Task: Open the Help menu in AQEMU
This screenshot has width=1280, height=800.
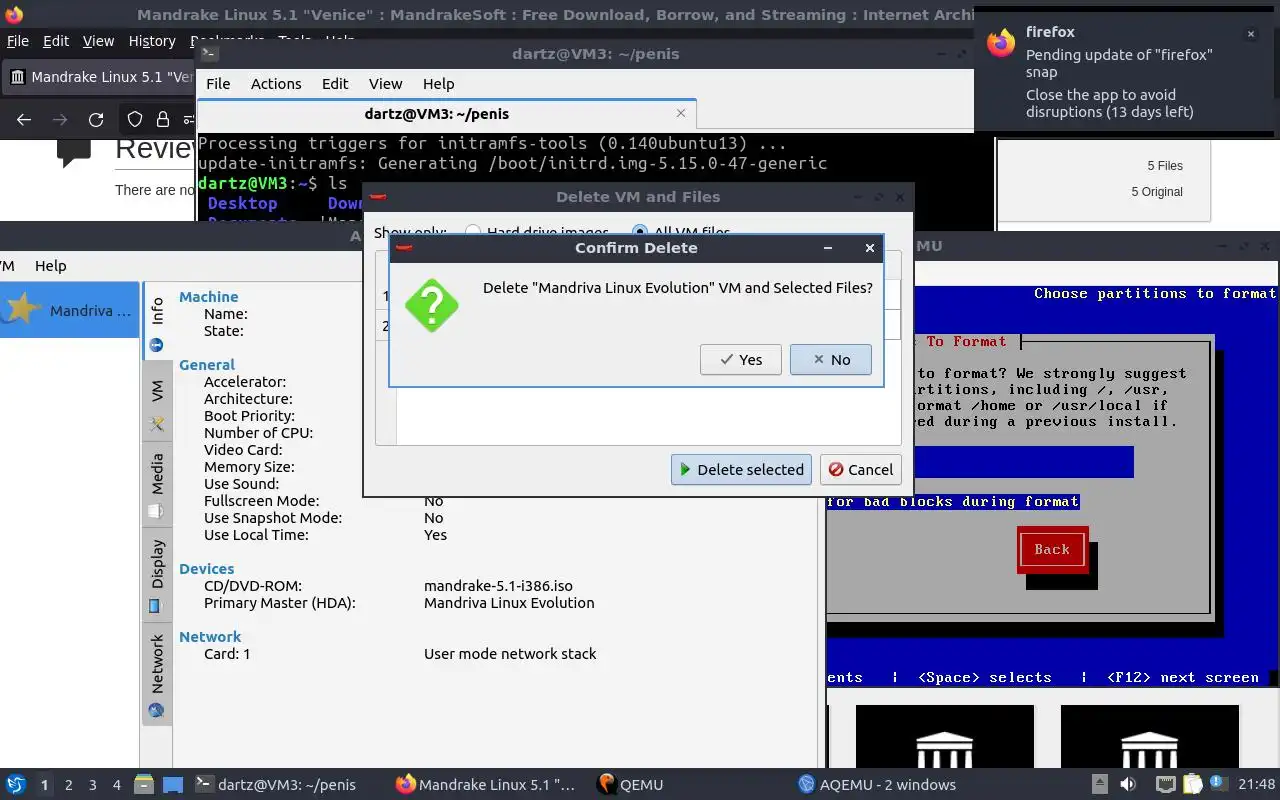Action: click(50, 266)
